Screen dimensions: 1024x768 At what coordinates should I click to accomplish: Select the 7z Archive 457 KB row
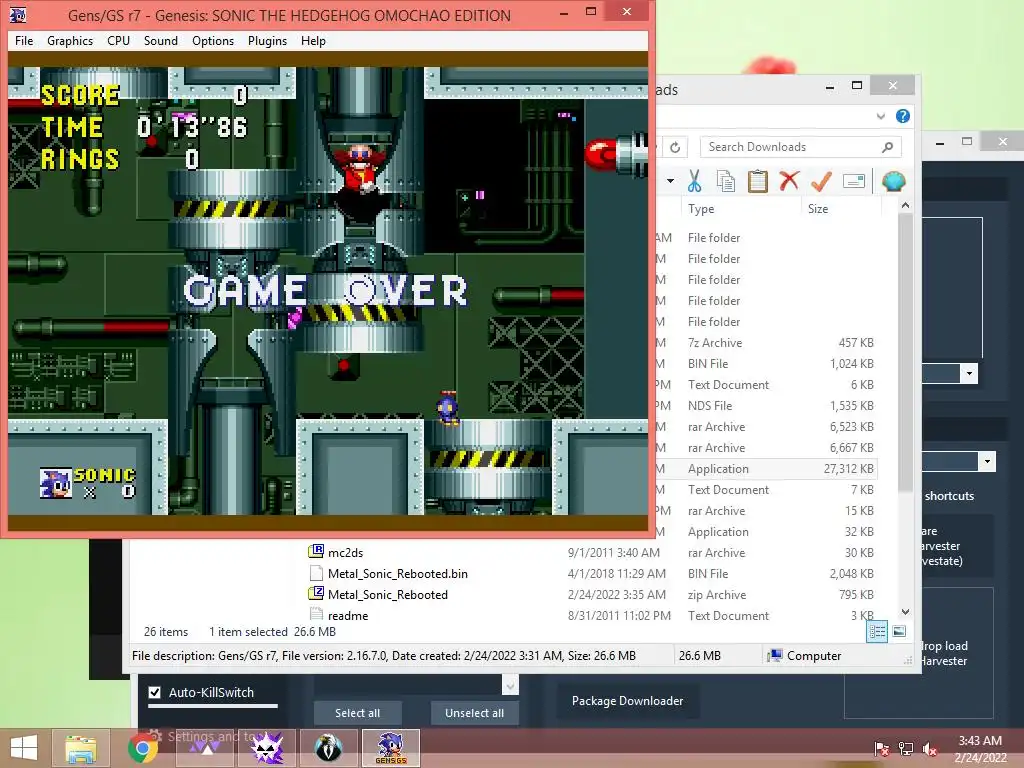coord(765,342)
